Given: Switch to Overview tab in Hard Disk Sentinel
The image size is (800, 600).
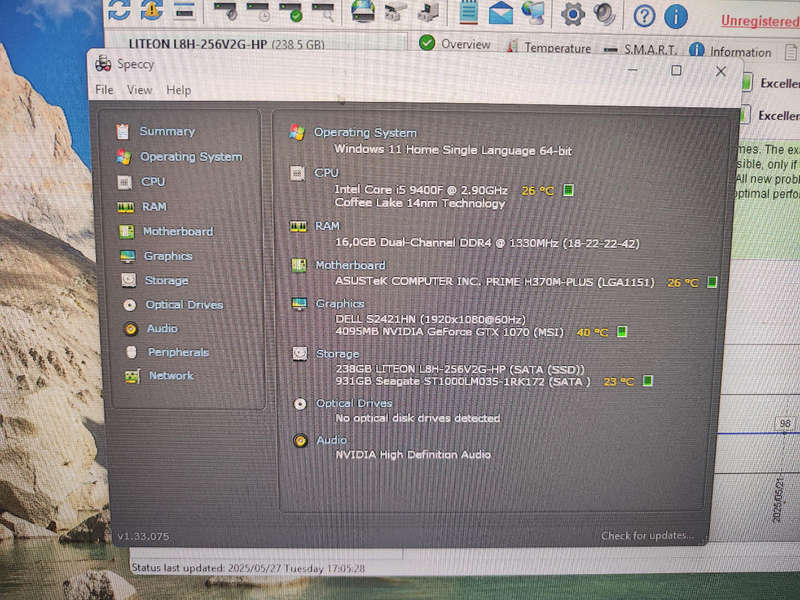Looking at the screenshot, I should tap(456, 44).
